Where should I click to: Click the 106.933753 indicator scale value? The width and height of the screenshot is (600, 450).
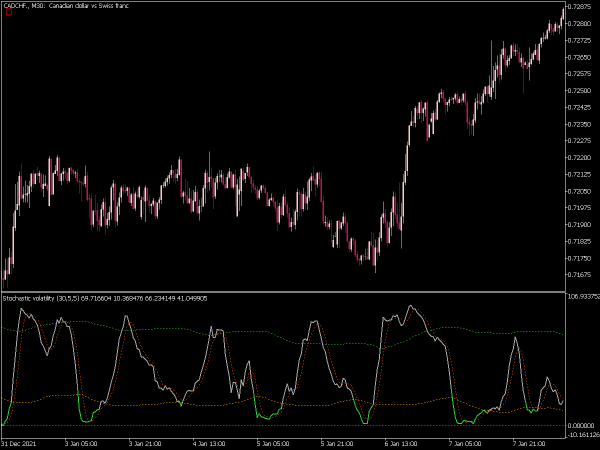click(x=584, y=297)
